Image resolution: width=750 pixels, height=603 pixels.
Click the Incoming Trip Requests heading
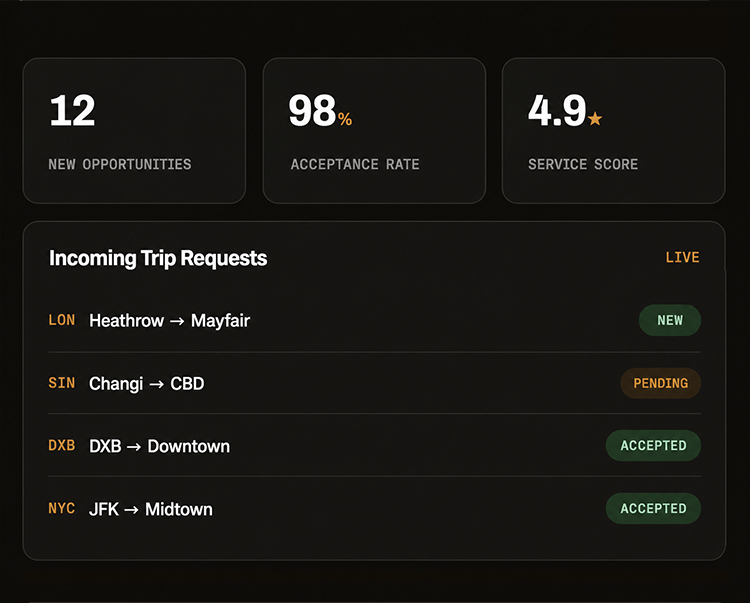click(x=158, y=259)
